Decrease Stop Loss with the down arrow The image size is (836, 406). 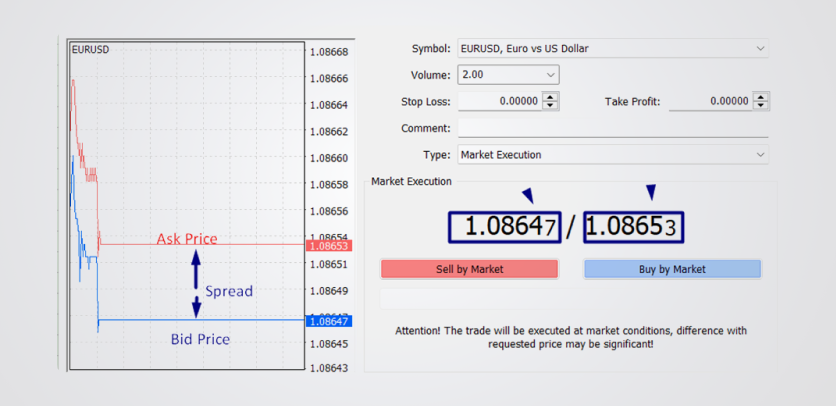[551, 106]
